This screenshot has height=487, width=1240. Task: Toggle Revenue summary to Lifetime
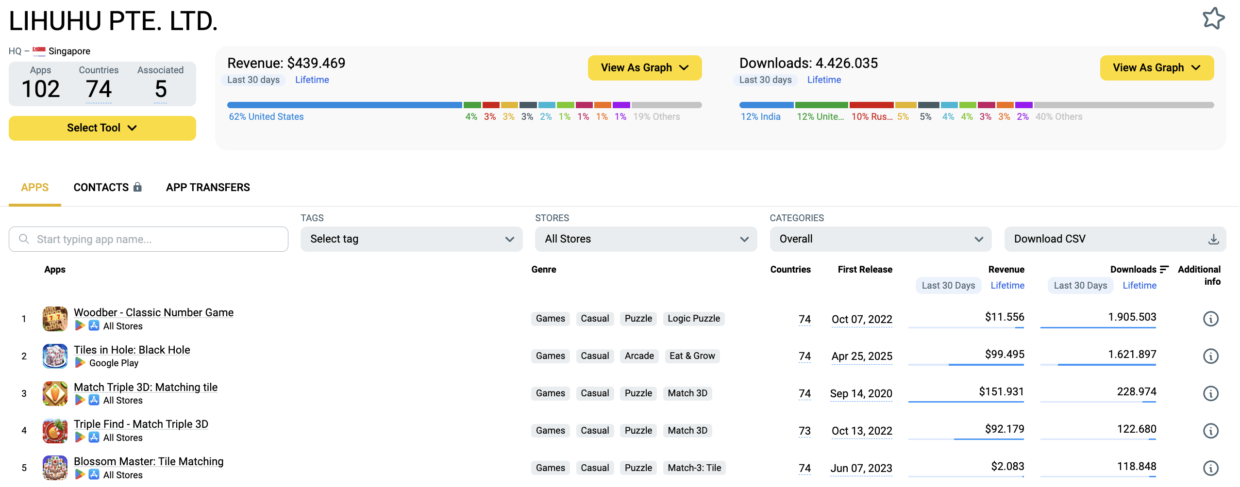point(311,80)
